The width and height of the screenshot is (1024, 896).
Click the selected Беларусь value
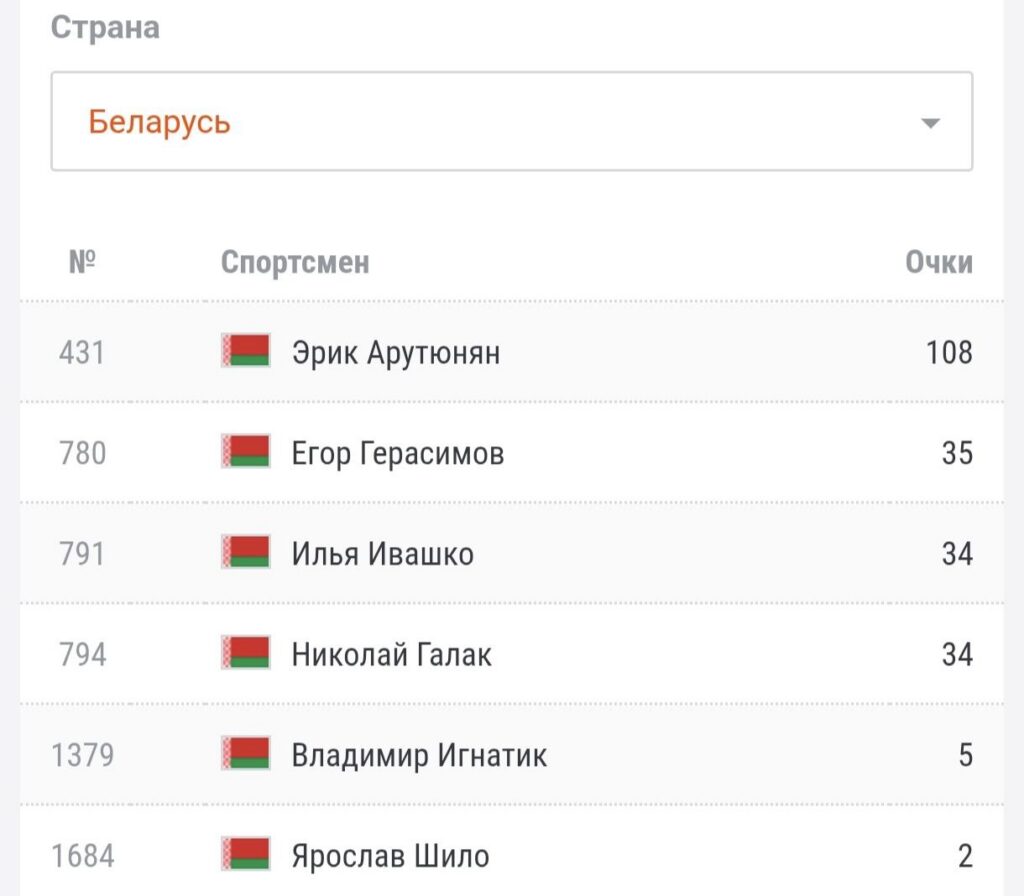point(160,122)
